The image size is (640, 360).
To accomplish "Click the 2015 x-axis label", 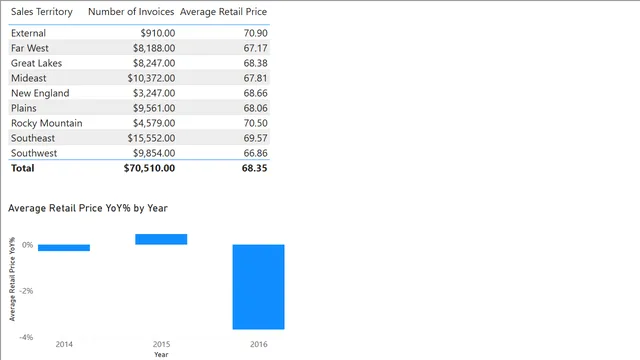I will (x=161, y=344).
